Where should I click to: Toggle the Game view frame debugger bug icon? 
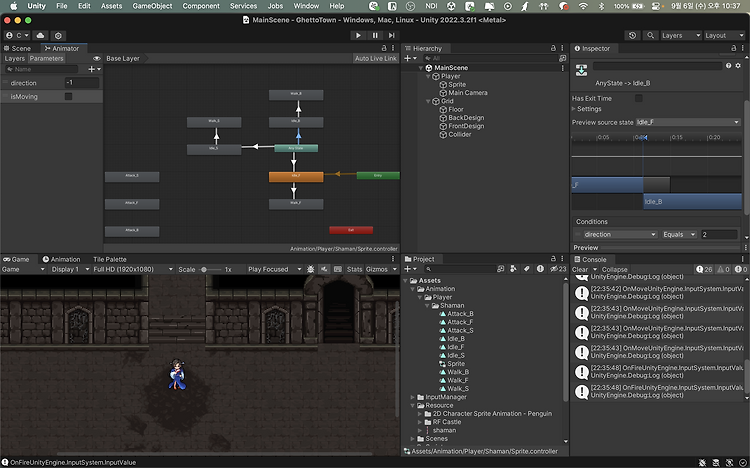310,269
